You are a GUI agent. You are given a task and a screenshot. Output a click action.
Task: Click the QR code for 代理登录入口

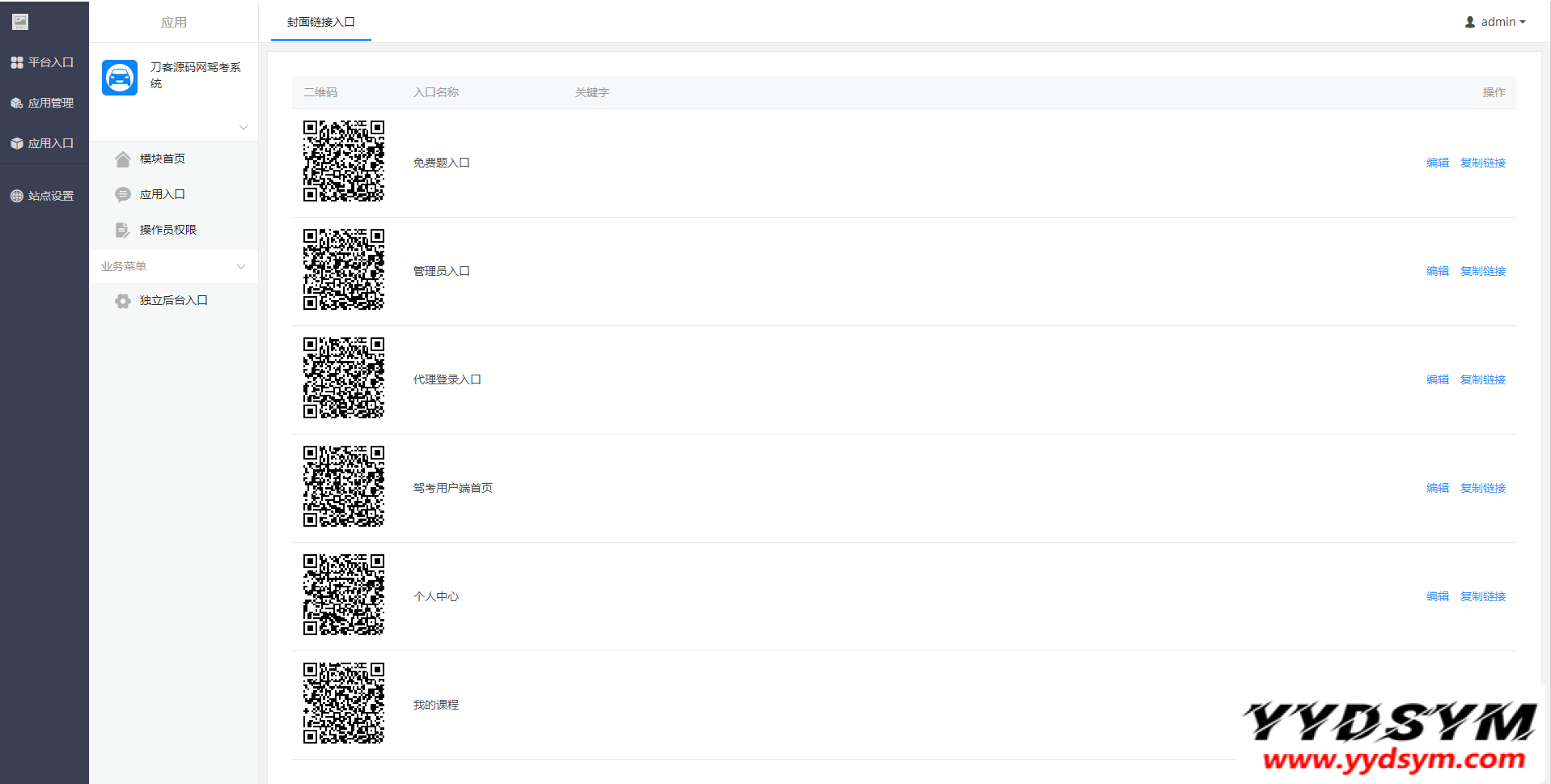(x=344, y=378)
